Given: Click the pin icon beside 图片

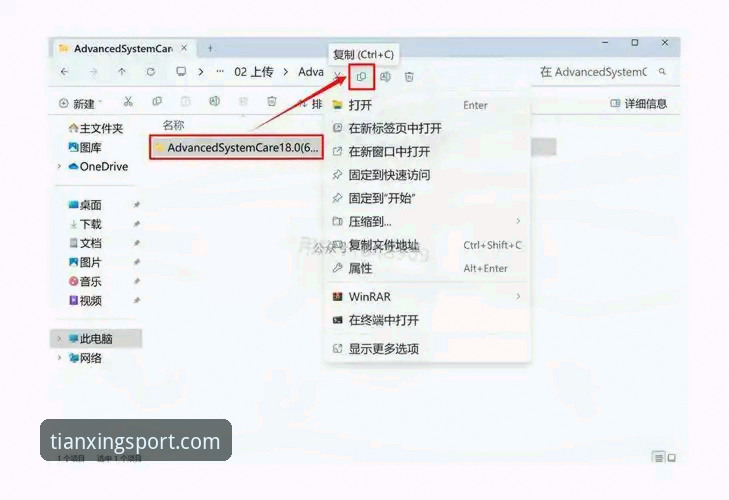Looking at the screenshot, I should pyautogui.click(x=137, y=262).
